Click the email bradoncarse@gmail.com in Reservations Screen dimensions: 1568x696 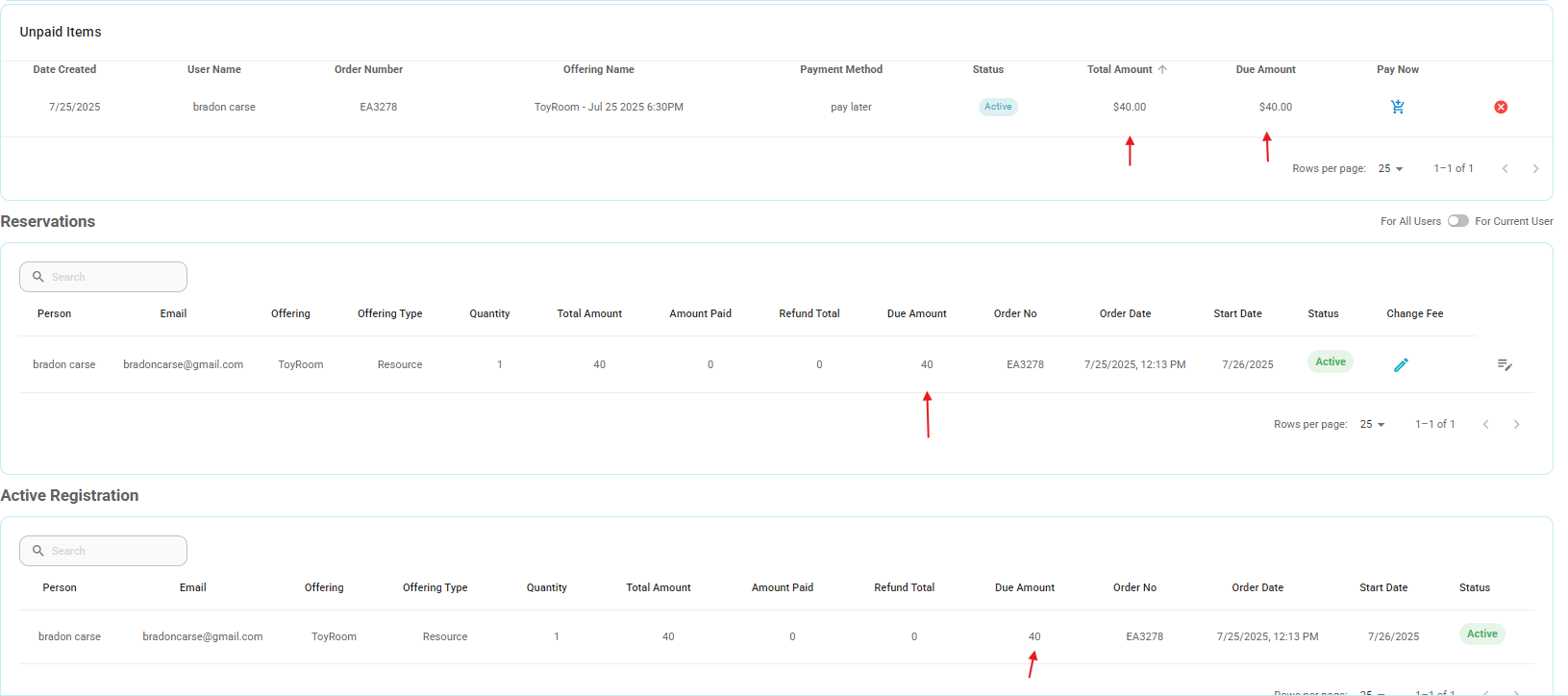tap(183, 364)
